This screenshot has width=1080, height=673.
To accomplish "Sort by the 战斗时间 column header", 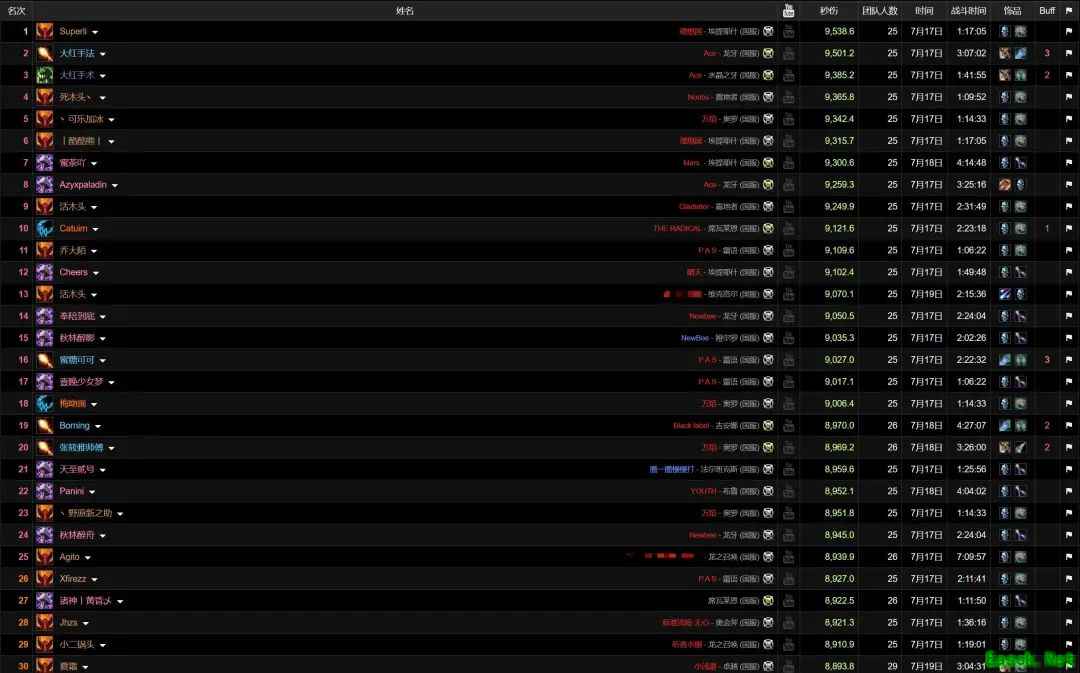I will [968, 10].
